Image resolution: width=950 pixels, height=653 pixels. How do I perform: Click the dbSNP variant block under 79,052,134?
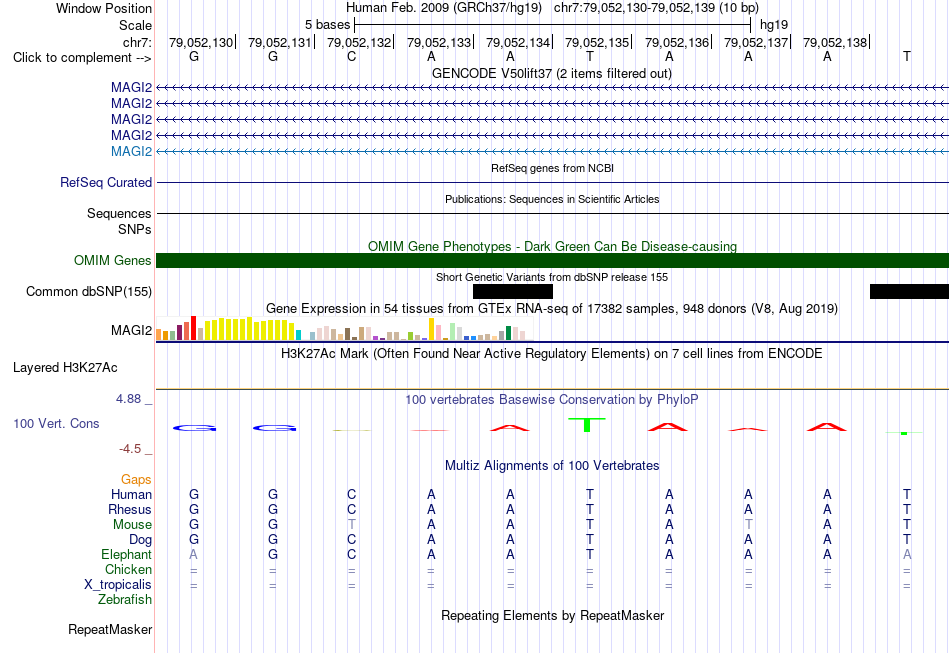click(513, 291)
